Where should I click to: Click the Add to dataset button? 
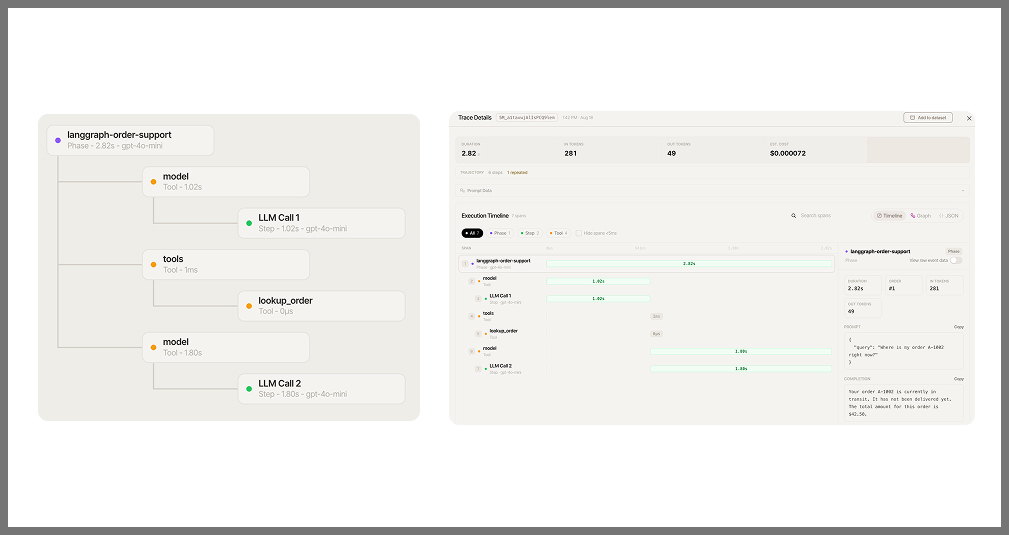click(x=928, y=118)
